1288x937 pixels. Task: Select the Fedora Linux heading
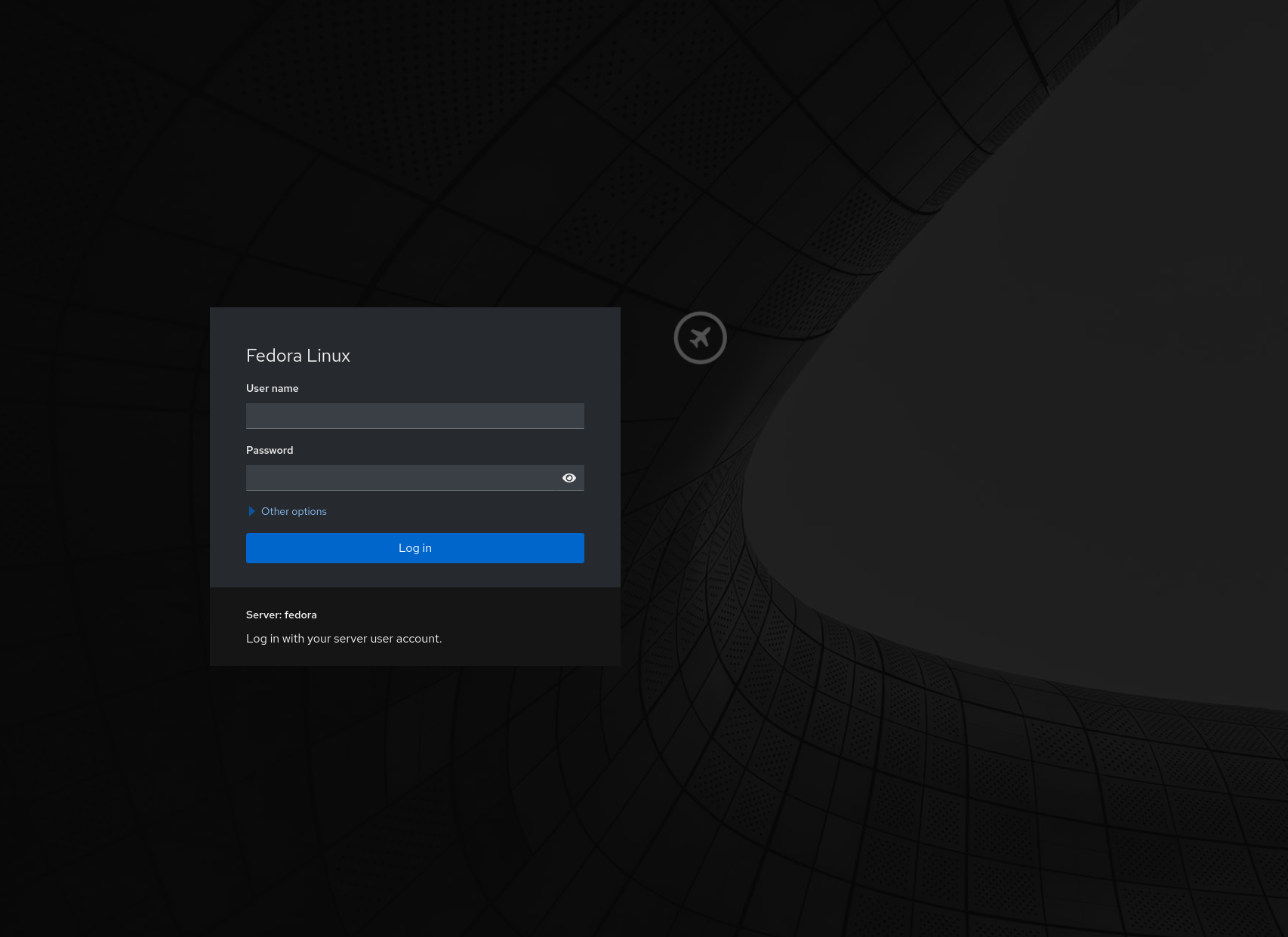click(x=298, y=356)
